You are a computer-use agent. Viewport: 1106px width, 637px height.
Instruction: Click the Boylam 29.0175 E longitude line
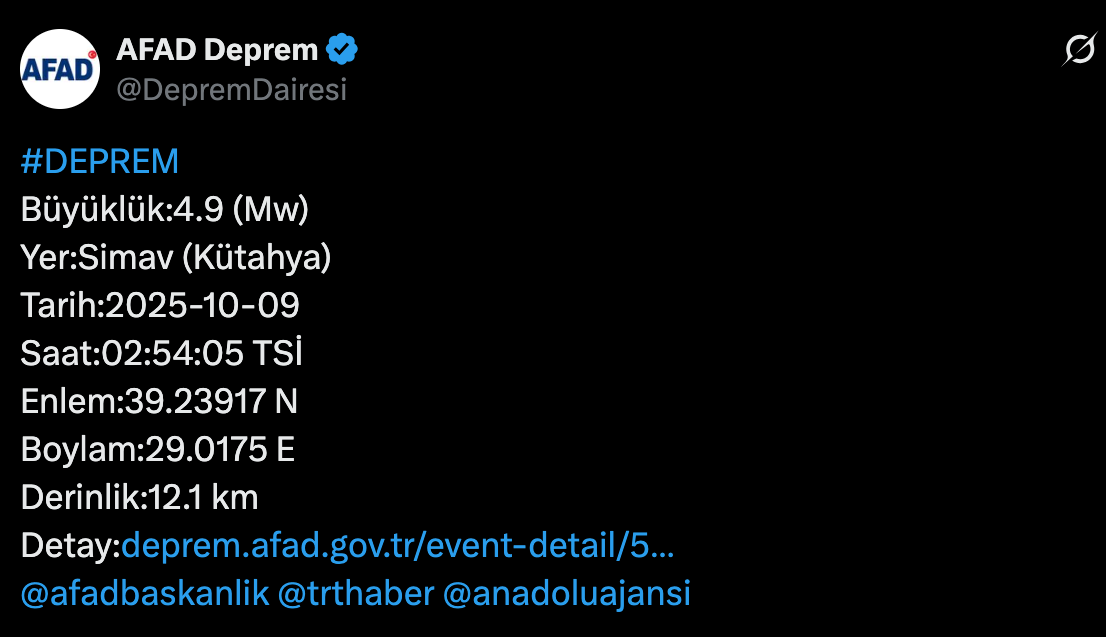(157, 450)
